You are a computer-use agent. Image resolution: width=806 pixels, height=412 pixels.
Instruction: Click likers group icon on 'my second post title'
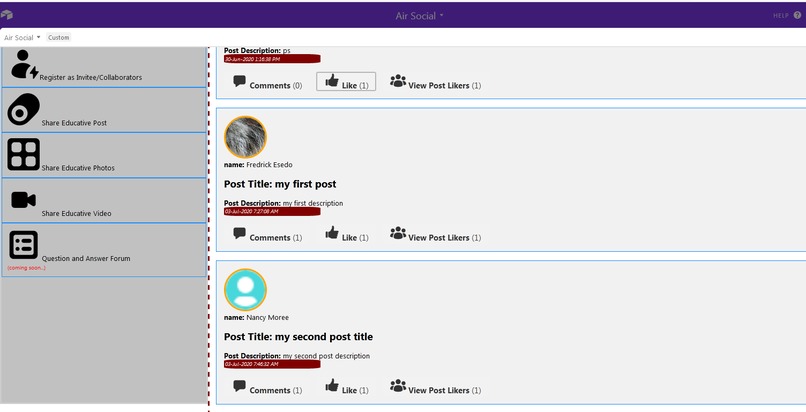398,385
